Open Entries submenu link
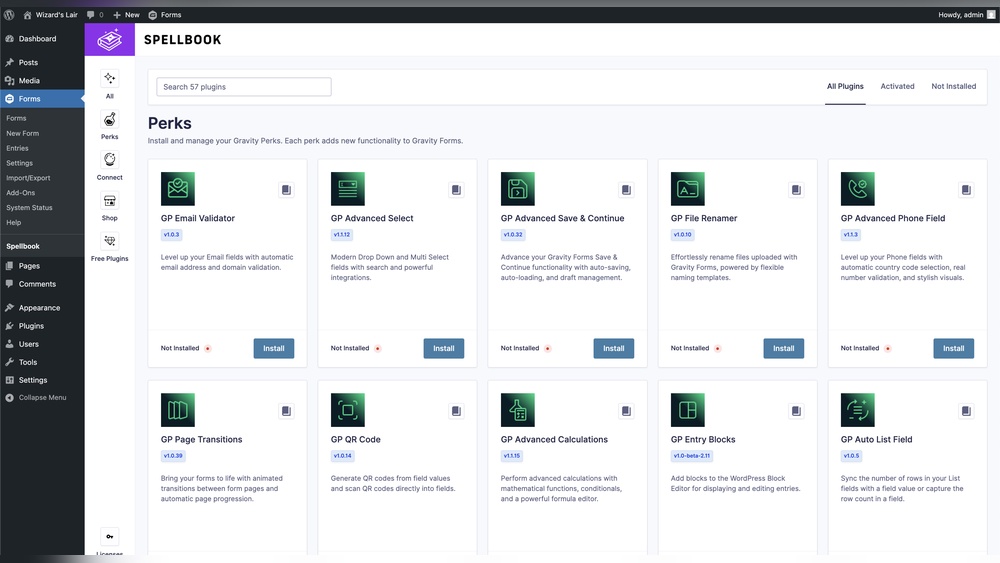1000x563 pixels. click(x=17, y=148)
